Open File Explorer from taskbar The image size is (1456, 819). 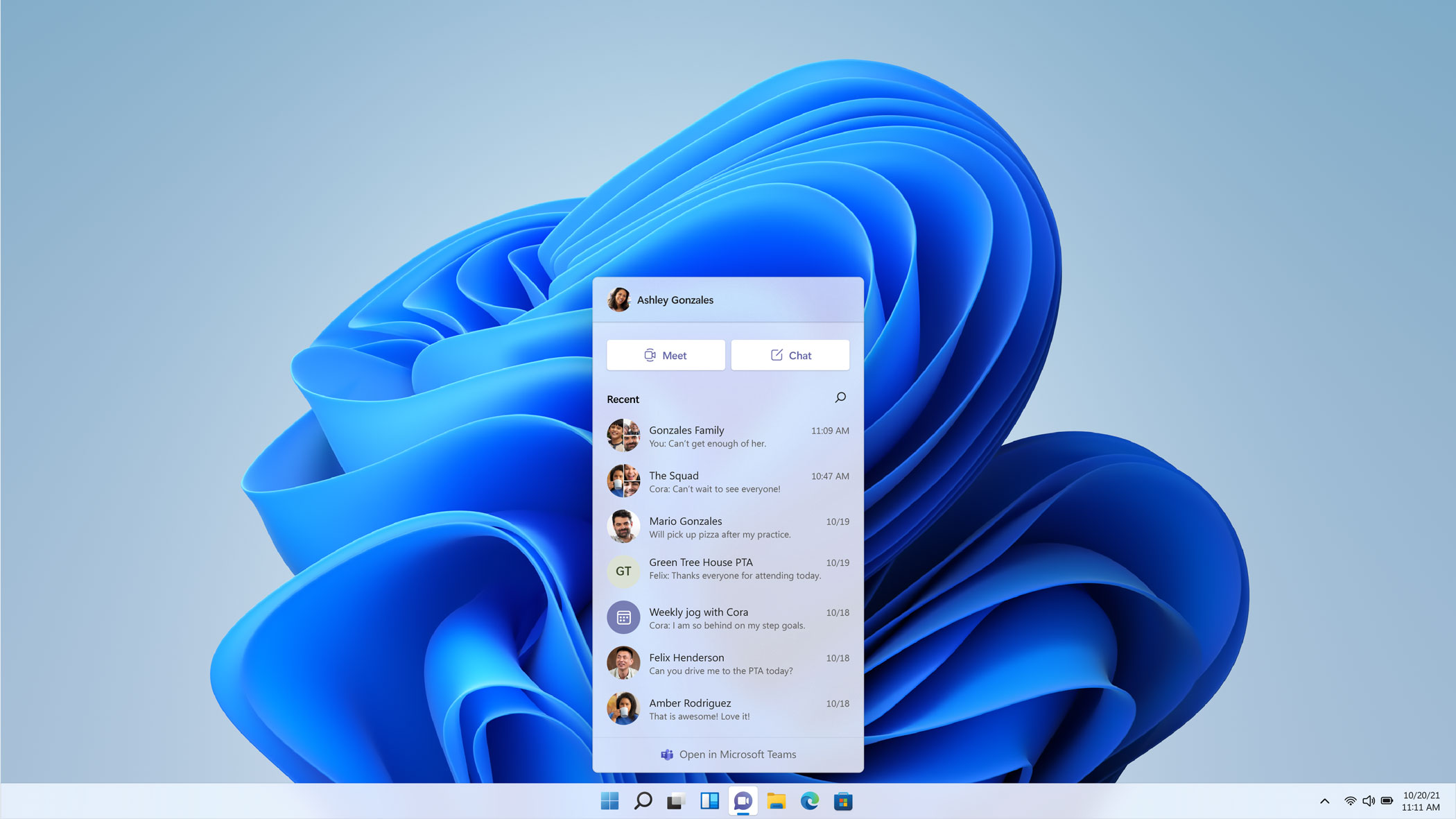coord(778,800)
